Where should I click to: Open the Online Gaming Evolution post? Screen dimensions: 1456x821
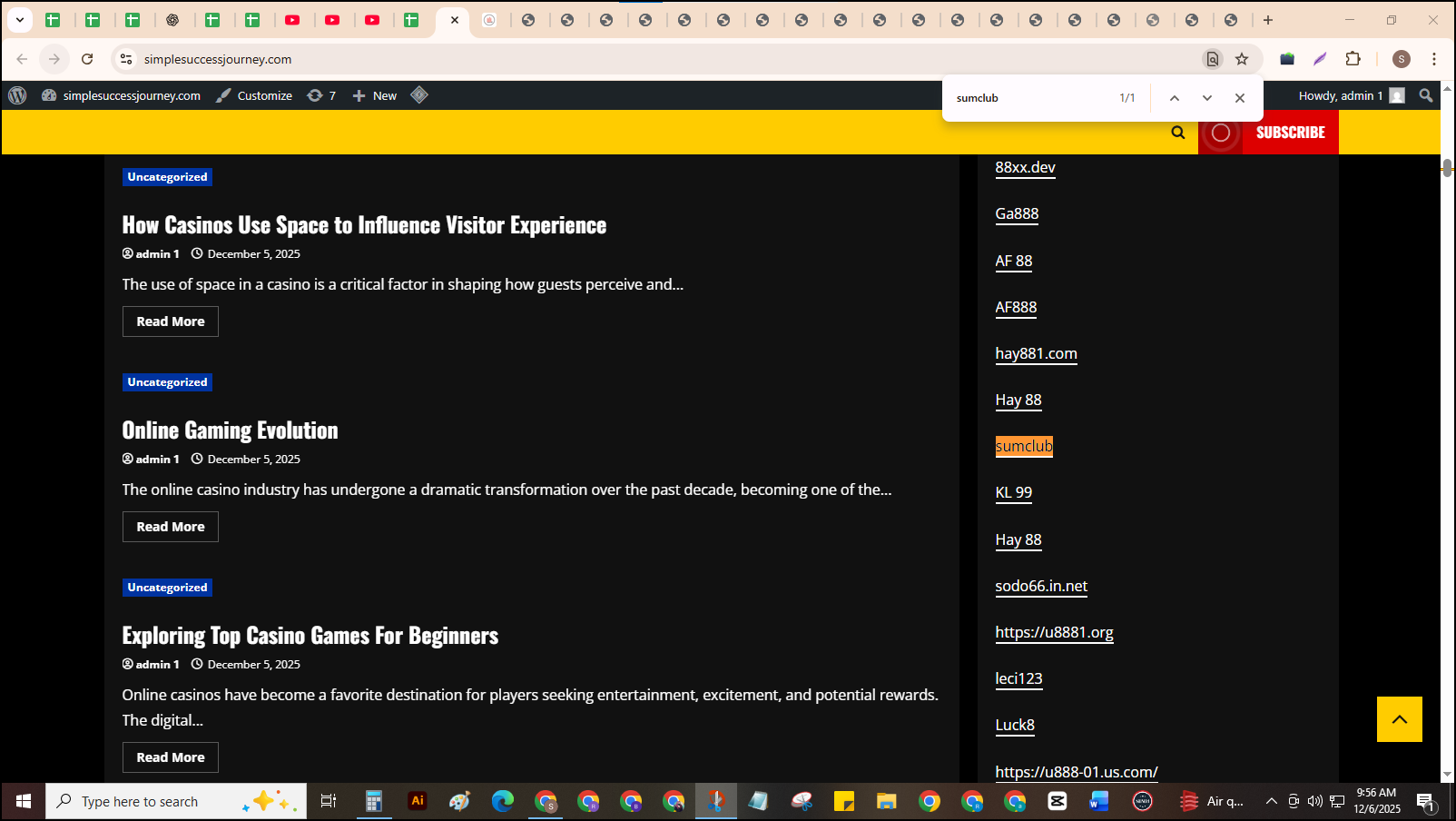pyautogui.click(x=230, y=430)
